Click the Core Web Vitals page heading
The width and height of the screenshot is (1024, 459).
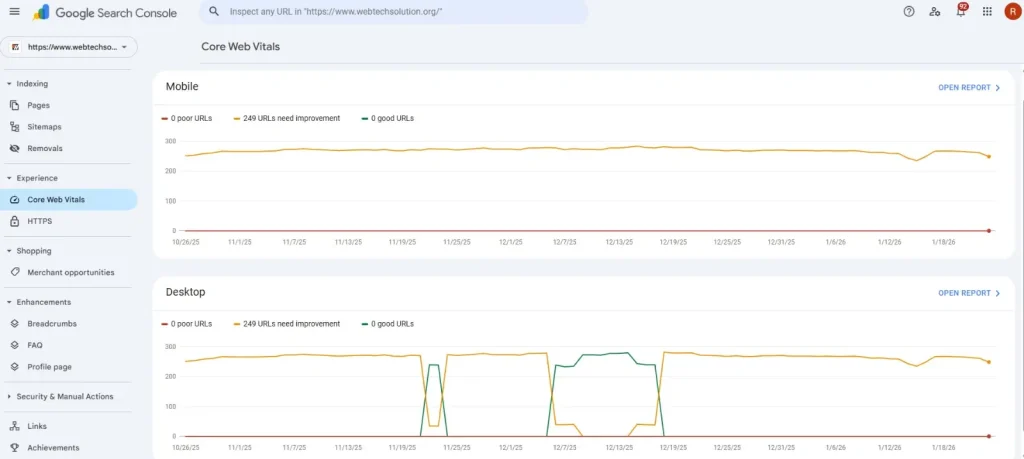(240, 47)
